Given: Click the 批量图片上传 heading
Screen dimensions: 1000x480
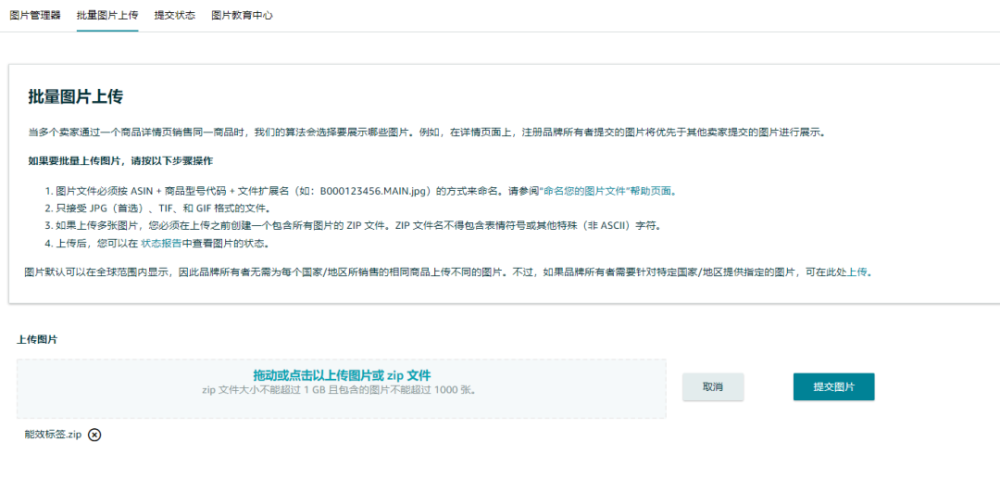Looking at the screenshot, I should [x=75, y=97].
